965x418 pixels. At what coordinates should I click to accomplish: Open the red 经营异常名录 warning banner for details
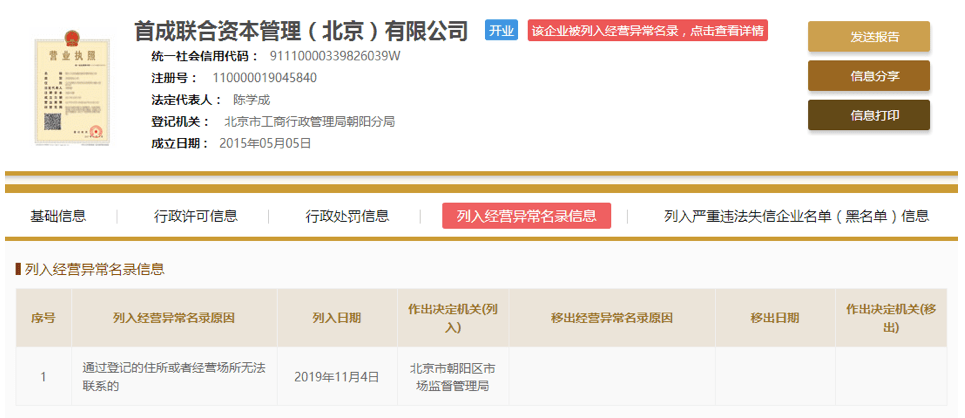point(647,31)
